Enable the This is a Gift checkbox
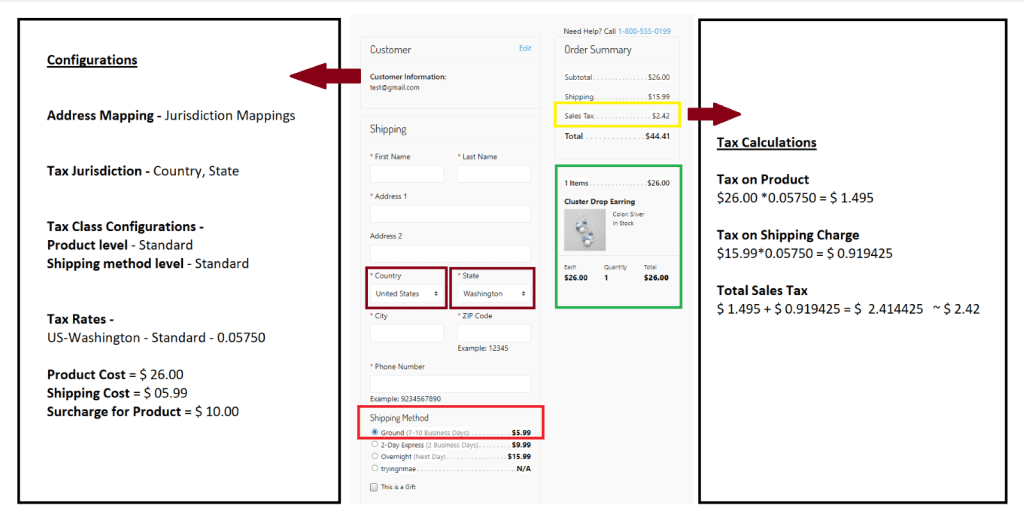The image size is (1024, 521). pyautogui.click(x=374, y=487)
